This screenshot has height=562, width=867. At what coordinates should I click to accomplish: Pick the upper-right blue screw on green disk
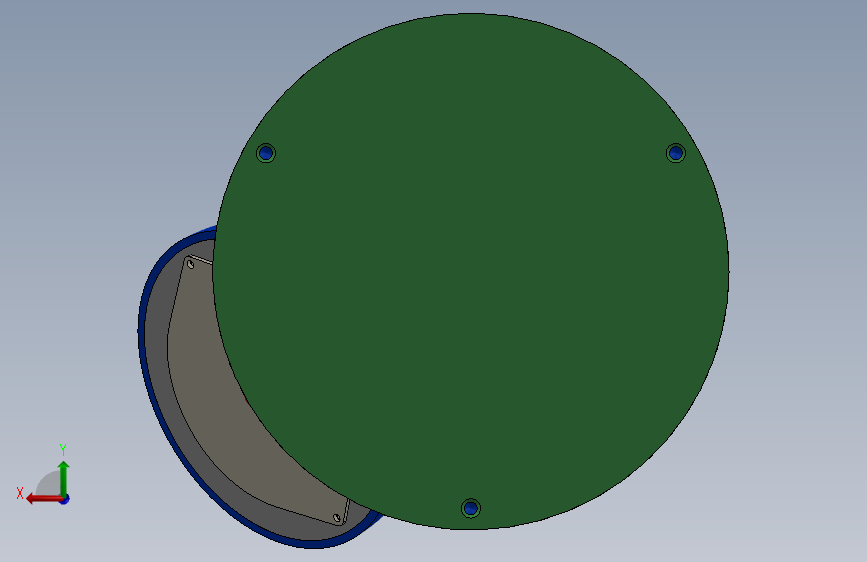[676, 153]
